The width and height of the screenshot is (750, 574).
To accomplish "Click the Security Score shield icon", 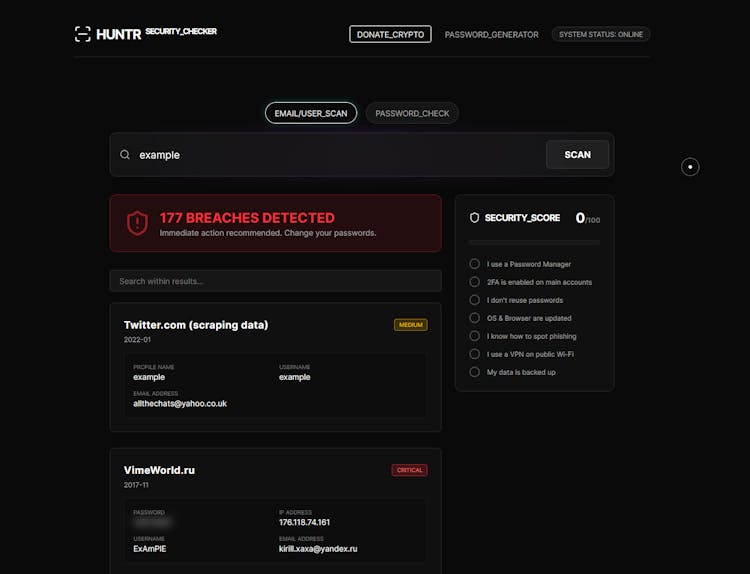I will [x=474, y=217].
